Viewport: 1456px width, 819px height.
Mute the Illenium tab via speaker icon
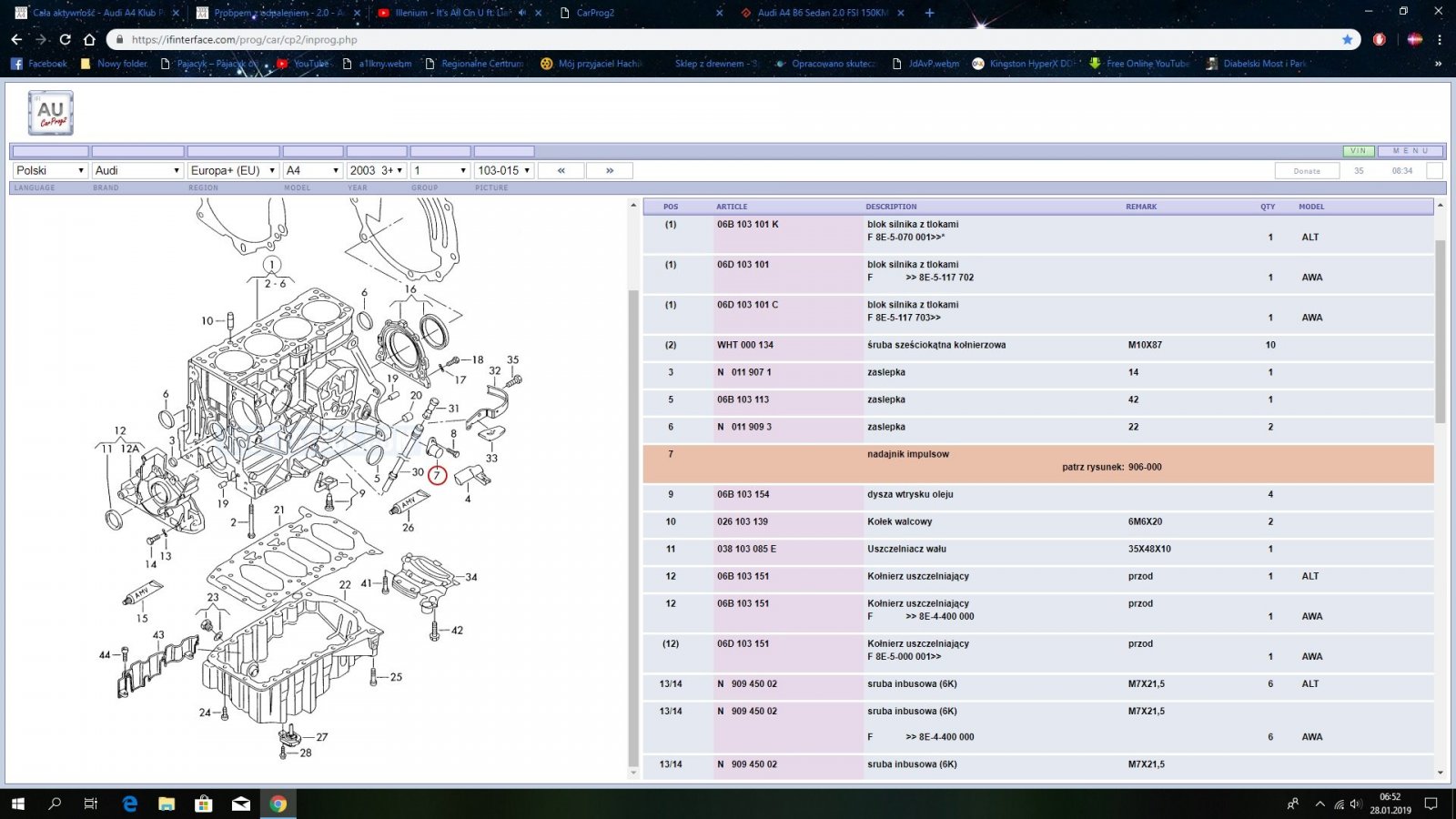click(x=522, y=13)
